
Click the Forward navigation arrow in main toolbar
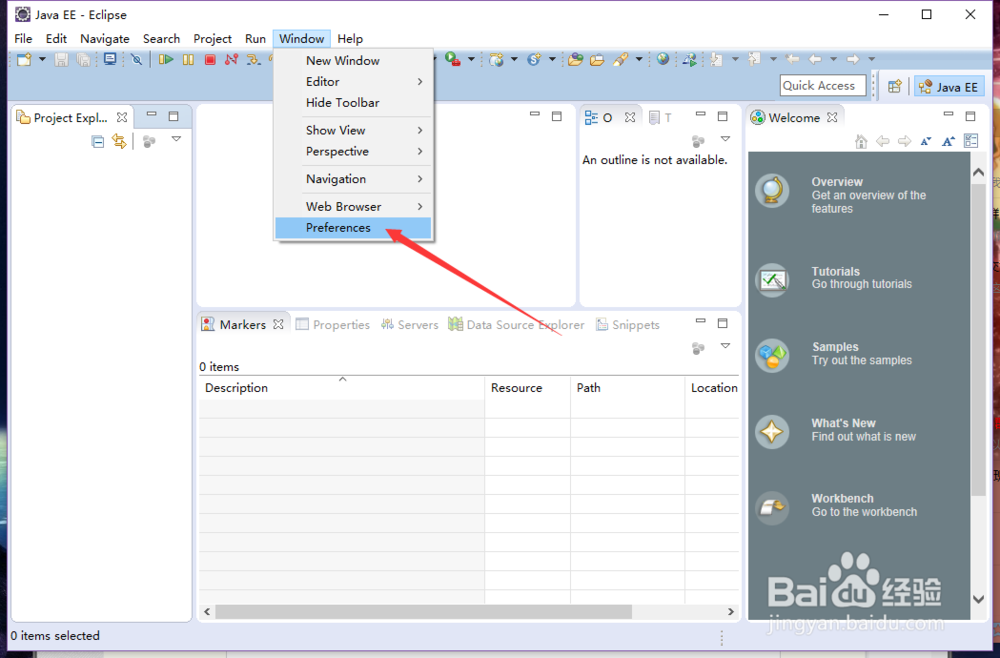click(853, 59)
